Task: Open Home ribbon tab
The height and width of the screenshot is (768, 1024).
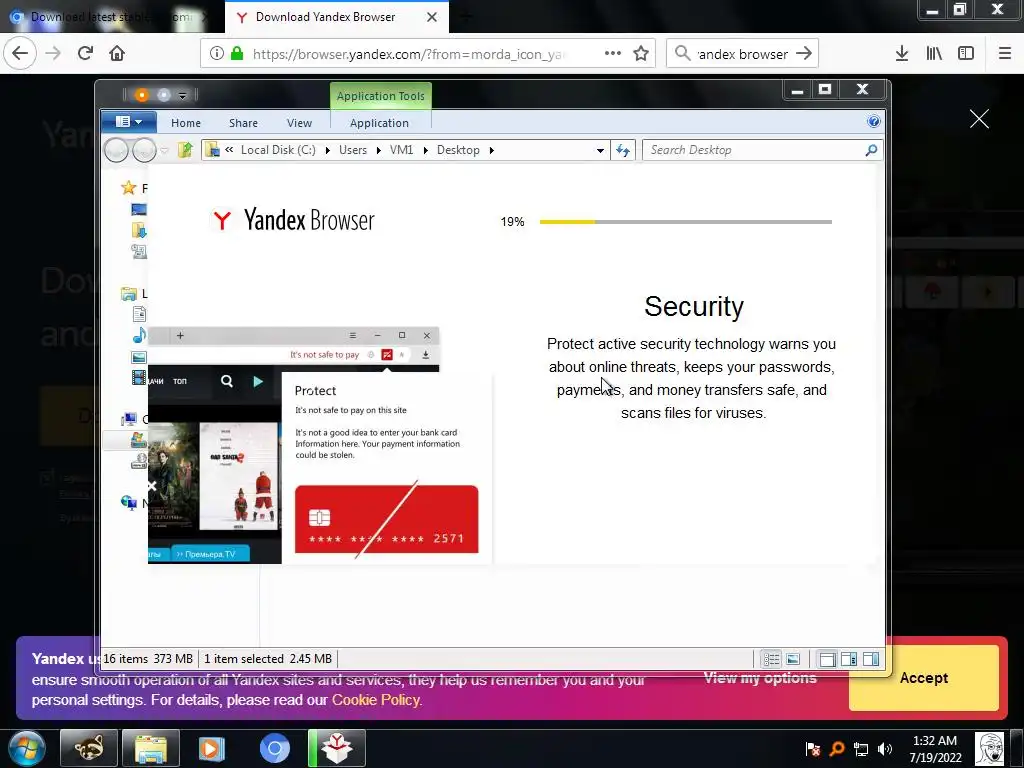Action: (x=185, y=123)
